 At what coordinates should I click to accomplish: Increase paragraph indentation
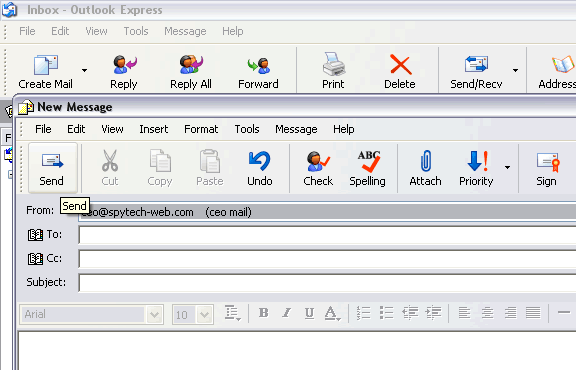click(433, 313)
